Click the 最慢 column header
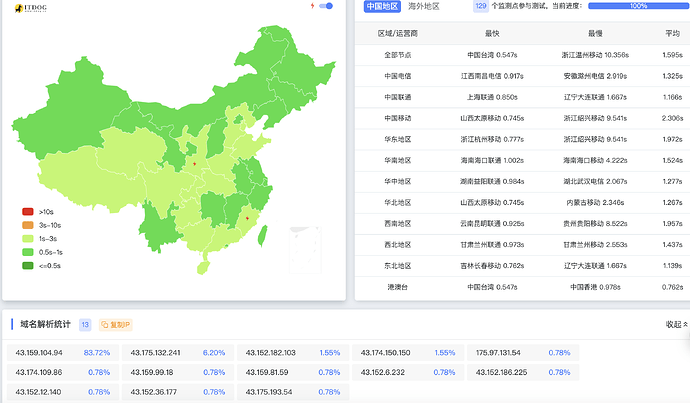 pos(595,33)
